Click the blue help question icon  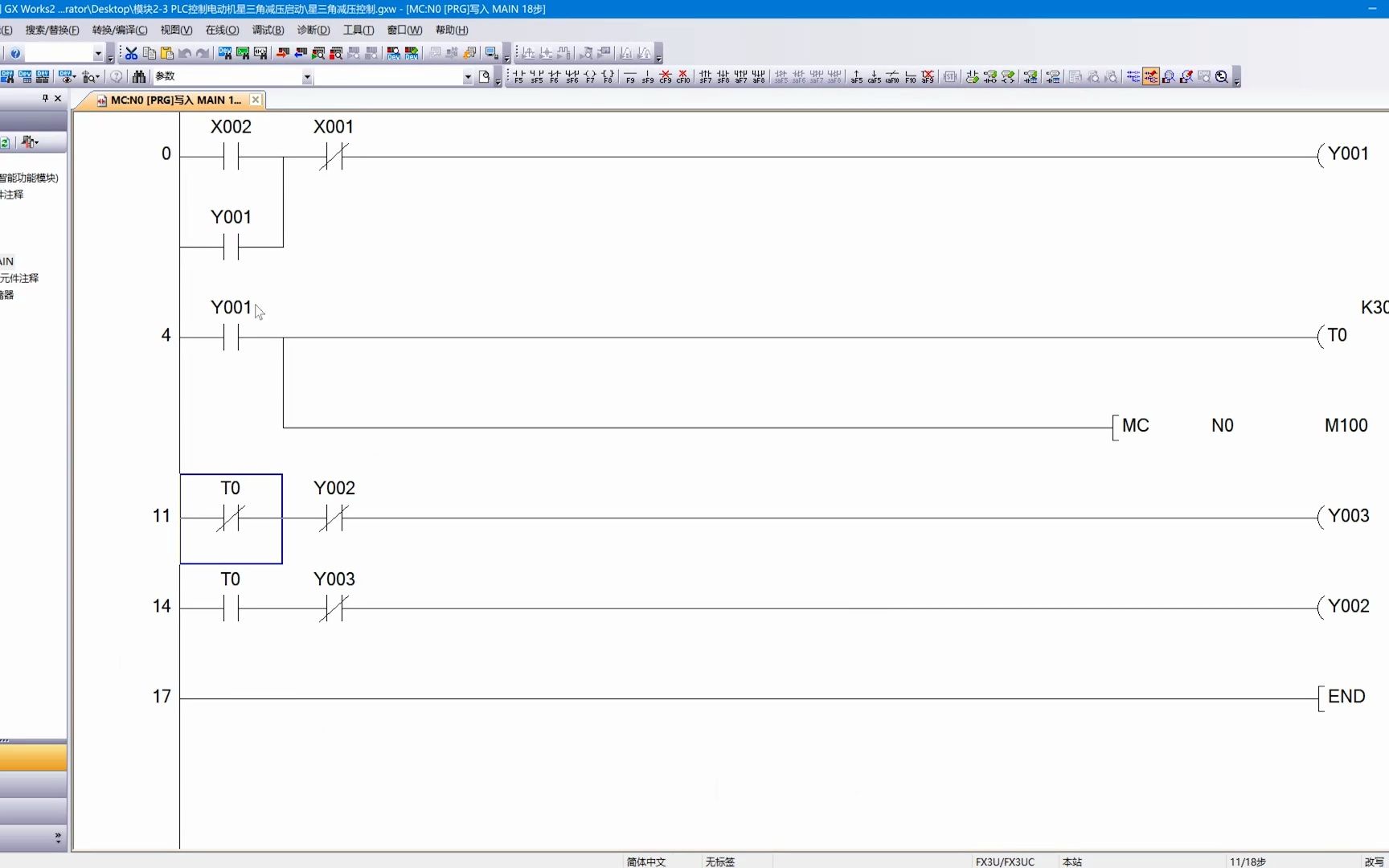(15, 53)
